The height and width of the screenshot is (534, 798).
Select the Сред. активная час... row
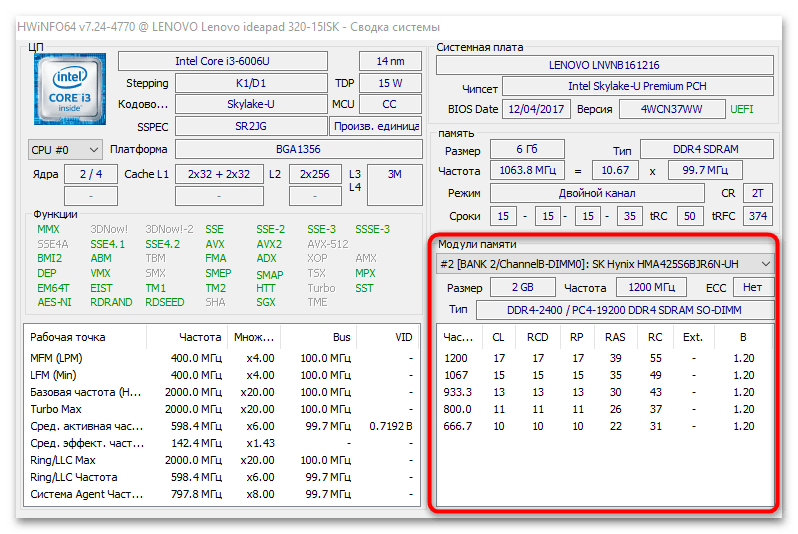pos(222,426)
